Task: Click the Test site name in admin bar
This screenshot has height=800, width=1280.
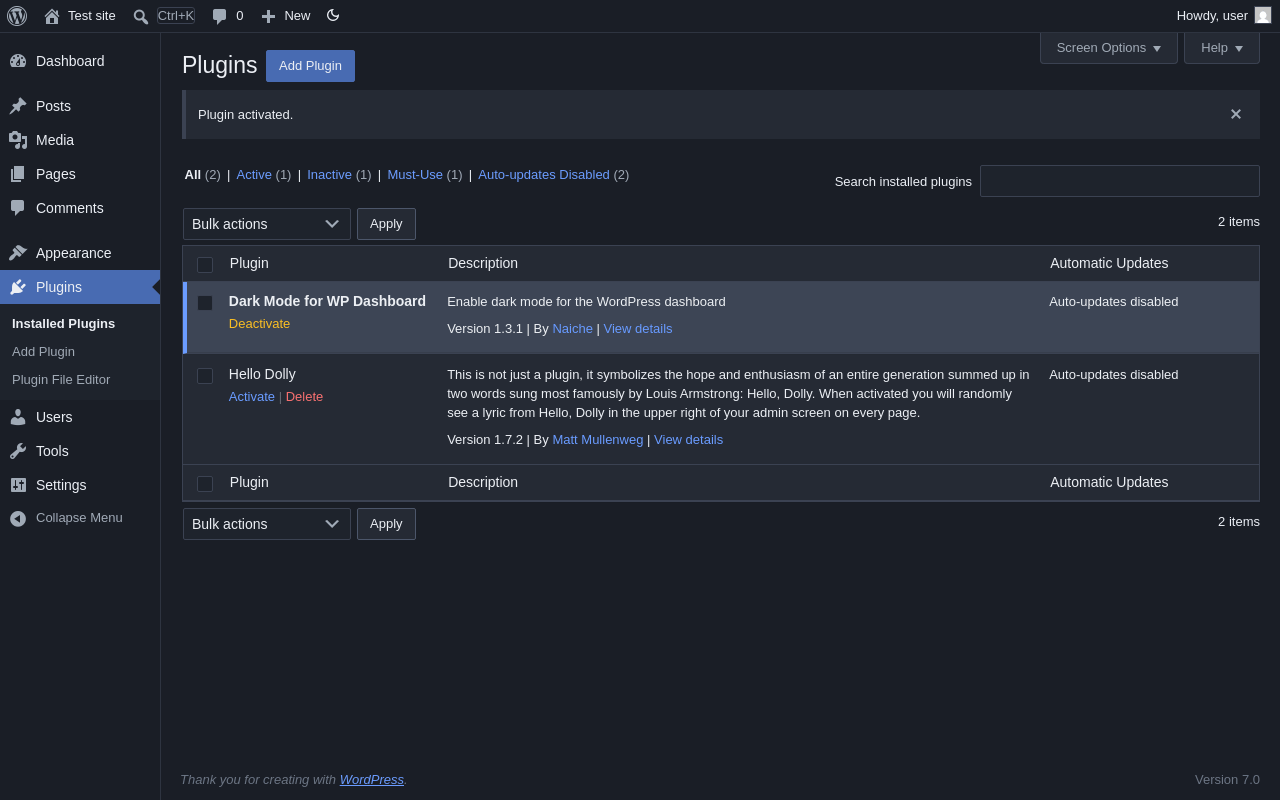Action: (x=92, y=16)
